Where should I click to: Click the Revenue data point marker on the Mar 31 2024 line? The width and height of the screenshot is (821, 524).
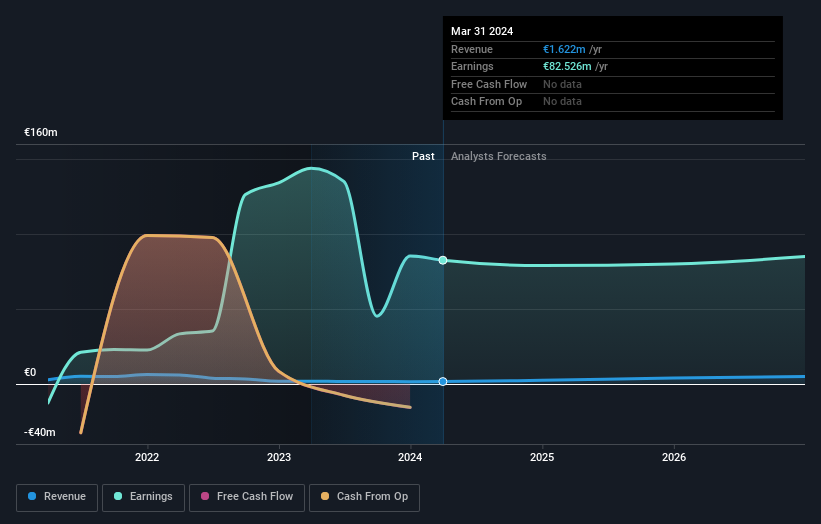point(443,382)
